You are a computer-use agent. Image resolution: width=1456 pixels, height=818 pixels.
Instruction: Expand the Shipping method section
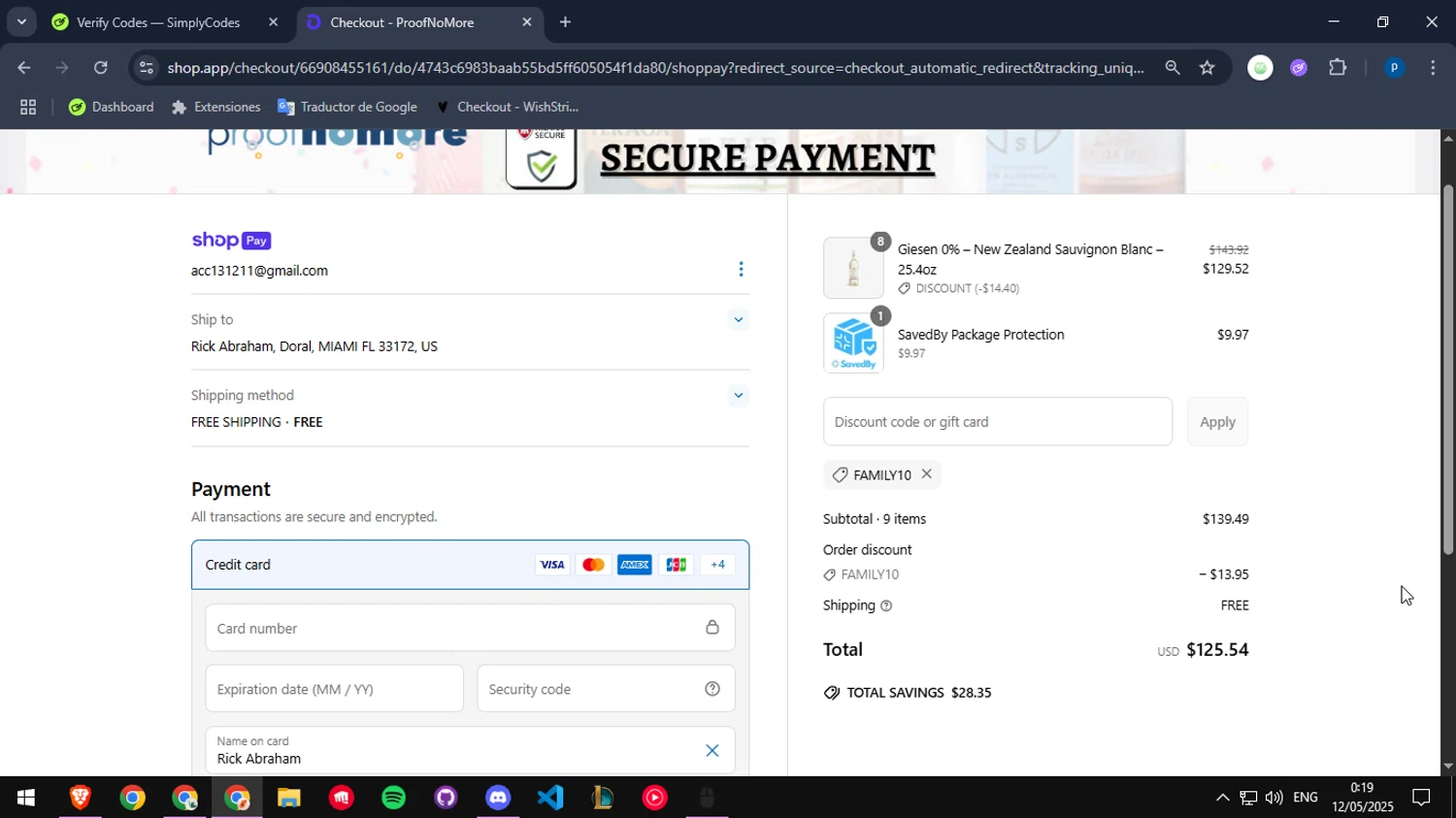[739, 395]
